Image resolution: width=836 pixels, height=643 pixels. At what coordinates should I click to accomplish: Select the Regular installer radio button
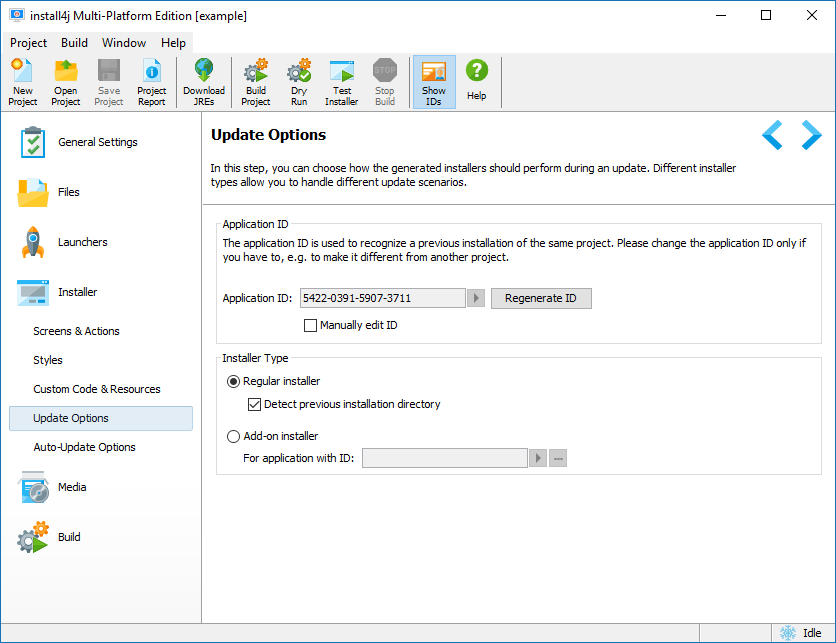click(x=233, y=382)
